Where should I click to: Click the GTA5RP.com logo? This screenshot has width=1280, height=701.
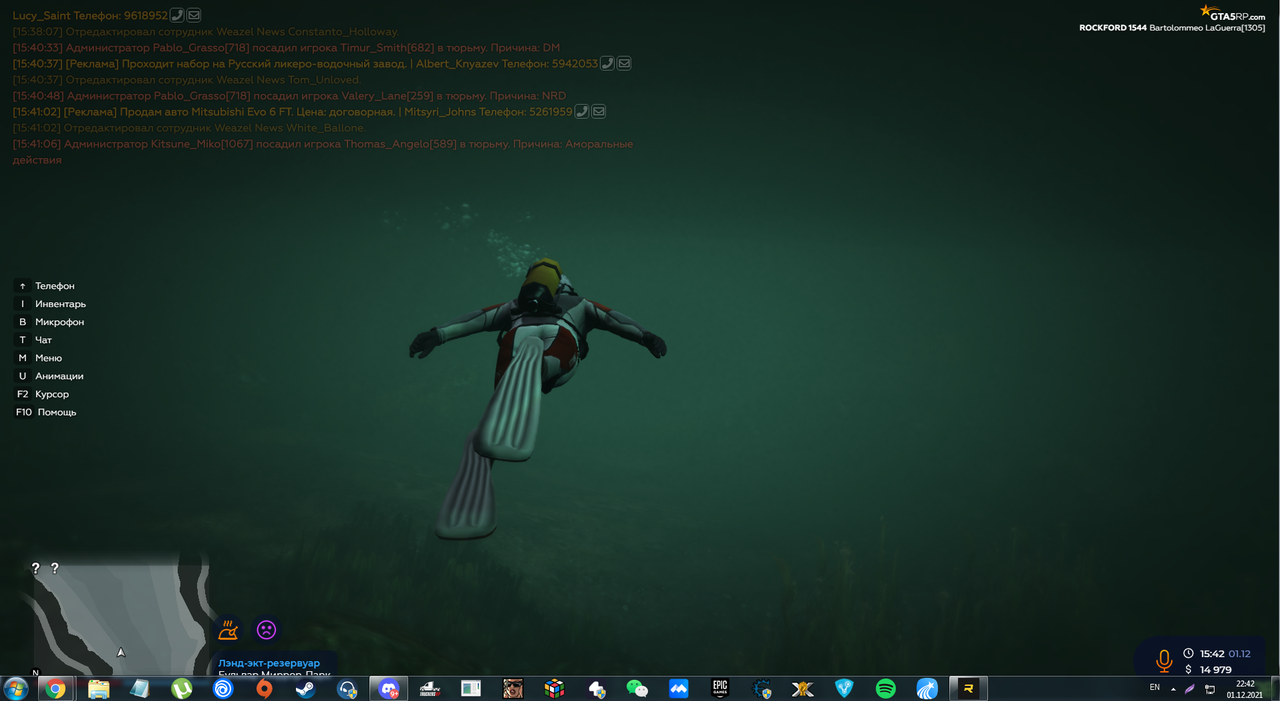pyautogui.click(x=1232, y=13)
